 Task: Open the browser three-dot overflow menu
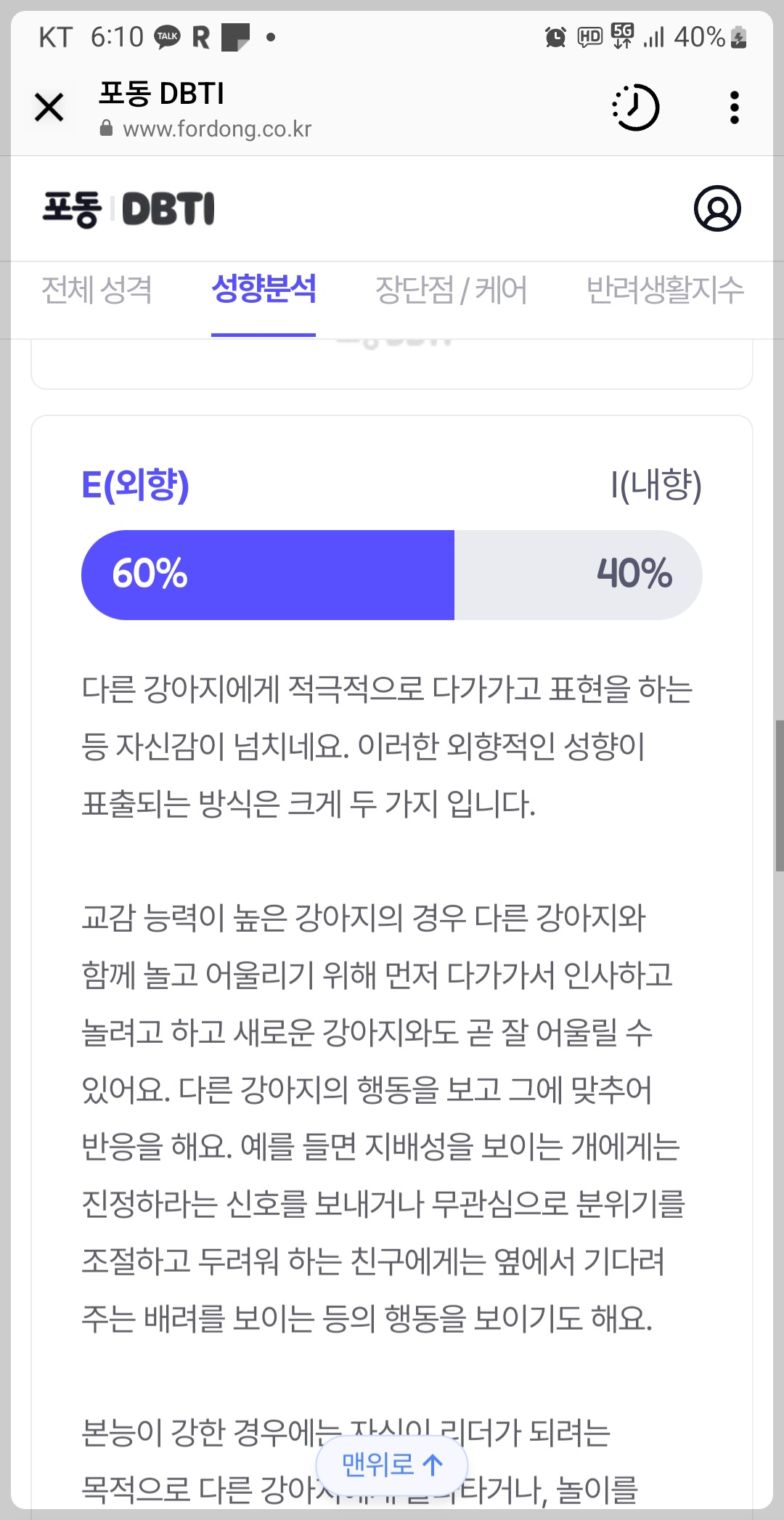tap(733, 107)
